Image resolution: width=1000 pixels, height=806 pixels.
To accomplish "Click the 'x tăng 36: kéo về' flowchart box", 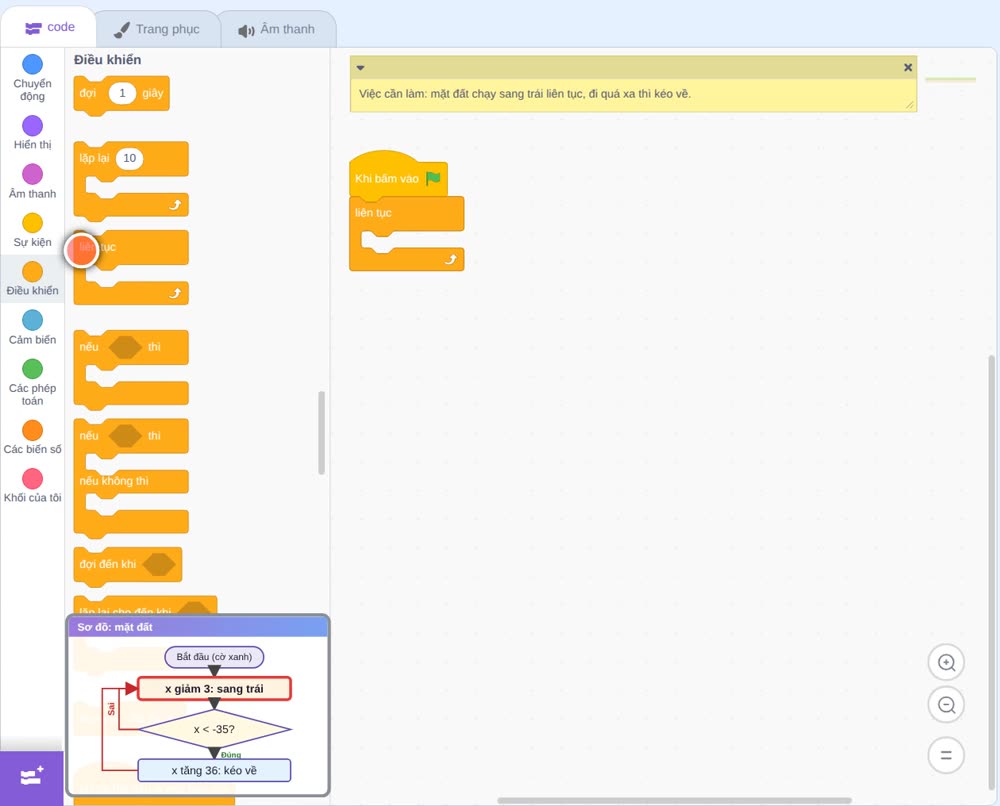I will [x=214, y=770].
